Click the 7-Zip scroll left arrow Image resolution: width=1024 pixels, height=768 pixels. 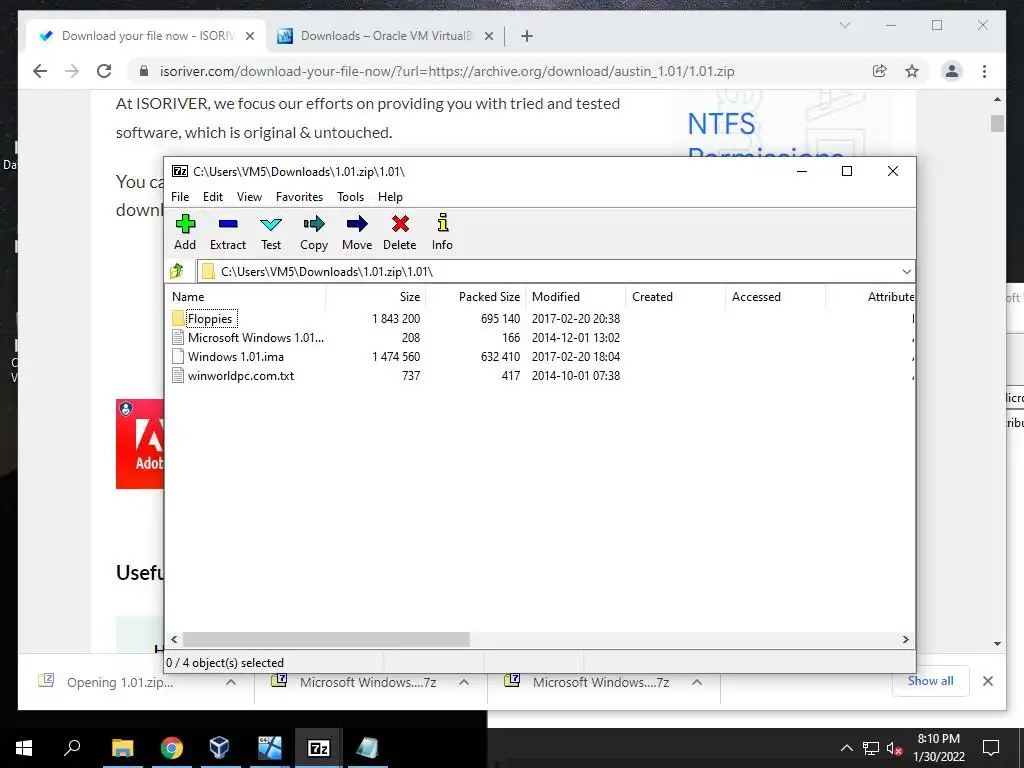(x=174, y=639)
